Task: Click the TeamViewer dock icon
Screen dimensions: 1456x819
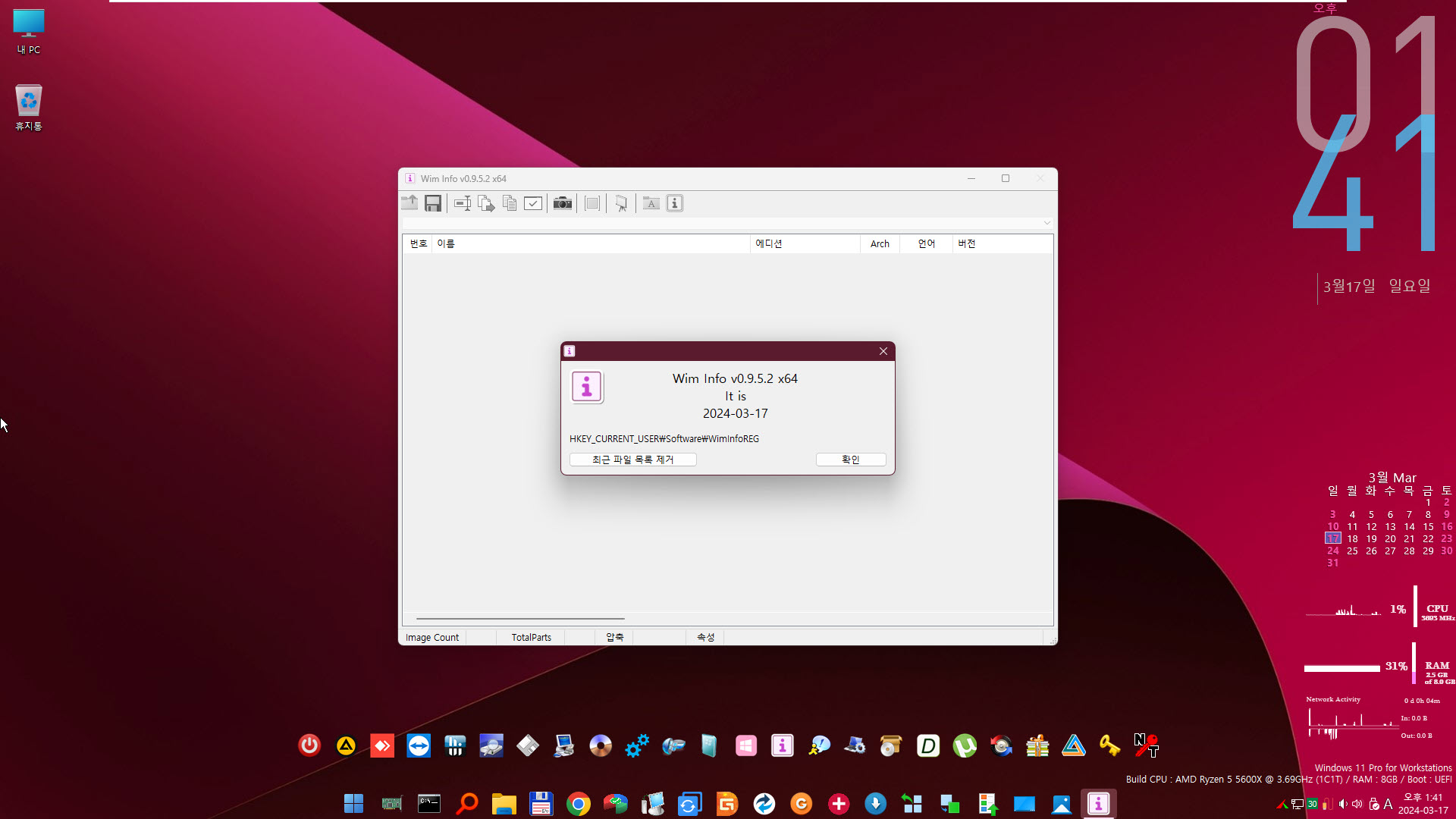Action: click(419, 745)
